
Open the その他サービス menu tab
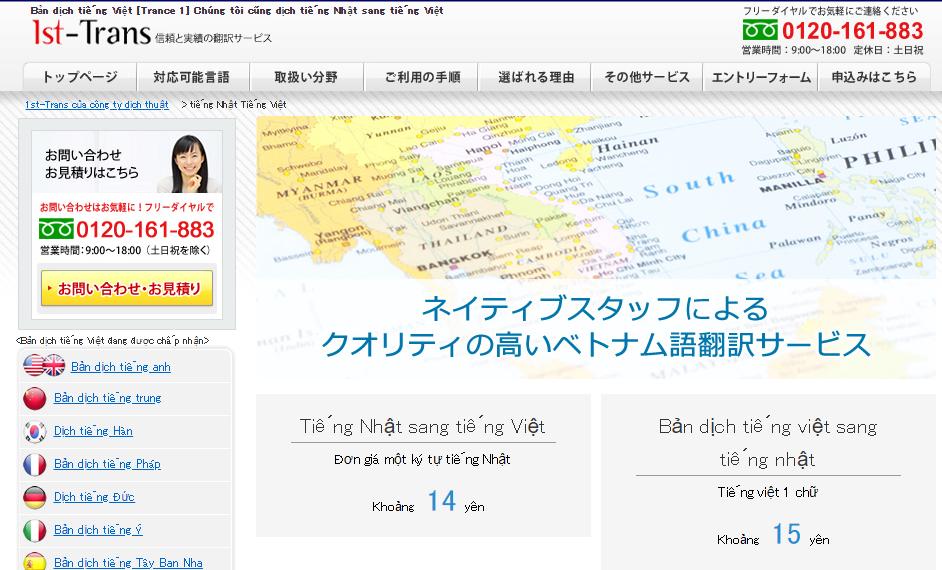(x=647, y=77)
